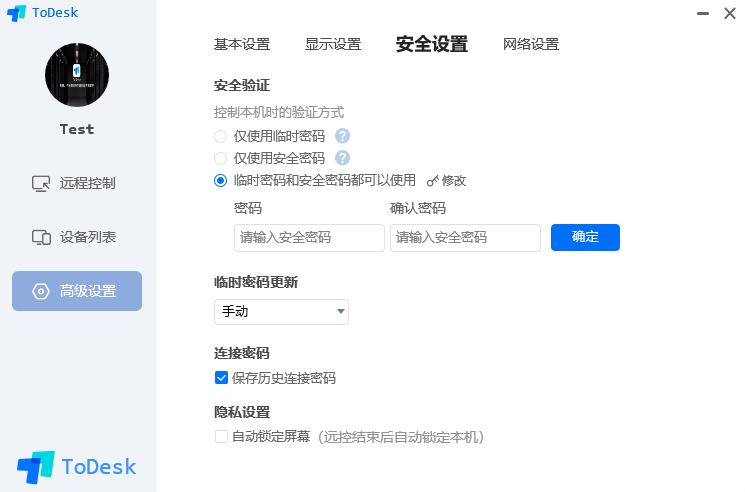Enable the 自动锁定屏幕 checkbox
The height and width of the screenshot is (492, 745).
coord(221,437)
